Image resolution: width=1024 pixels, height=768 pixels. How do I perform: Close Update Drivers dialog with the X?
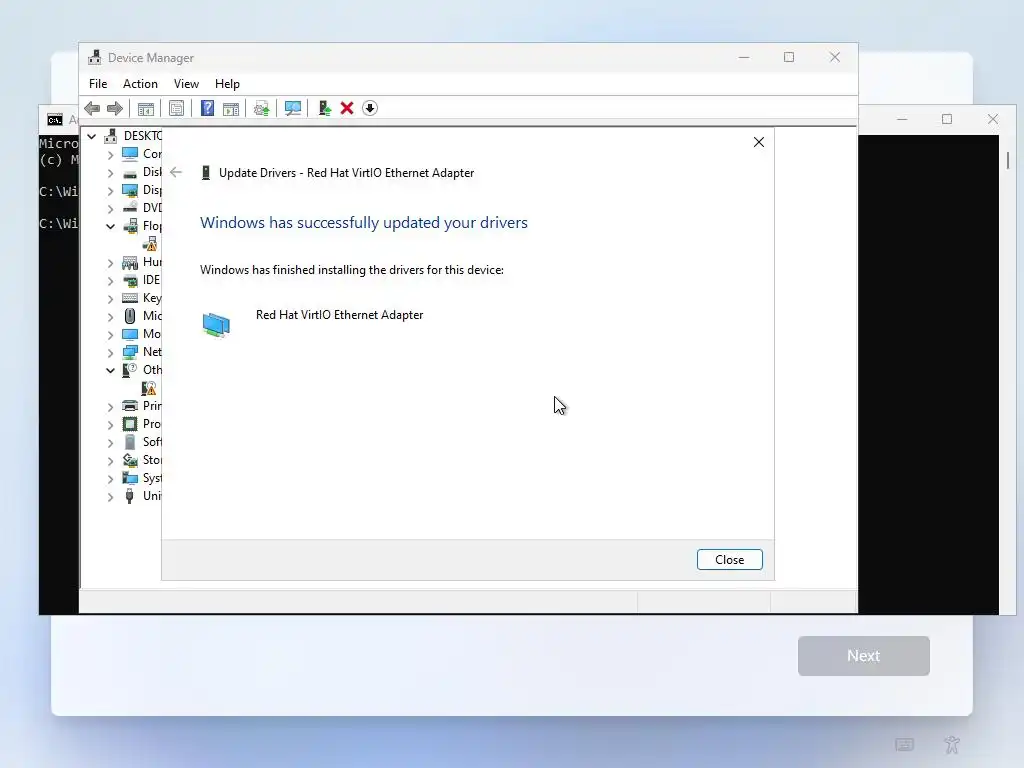tap(759, 142)
